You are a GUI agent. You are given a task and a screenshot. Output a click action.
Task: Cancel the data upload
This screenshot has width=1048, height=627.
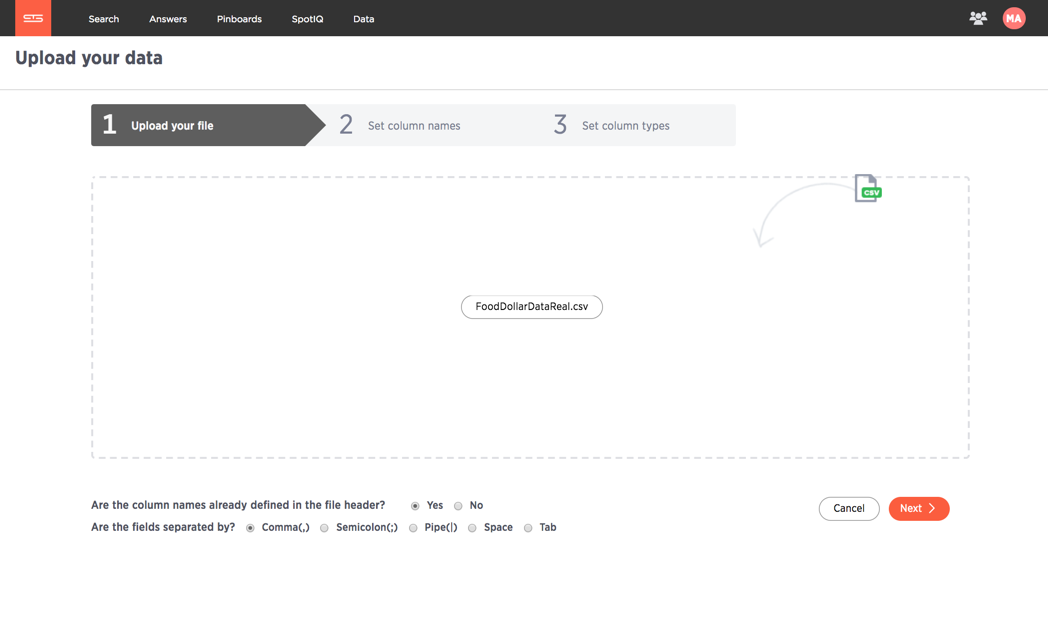pyautogui.click(x=849, y=509)
